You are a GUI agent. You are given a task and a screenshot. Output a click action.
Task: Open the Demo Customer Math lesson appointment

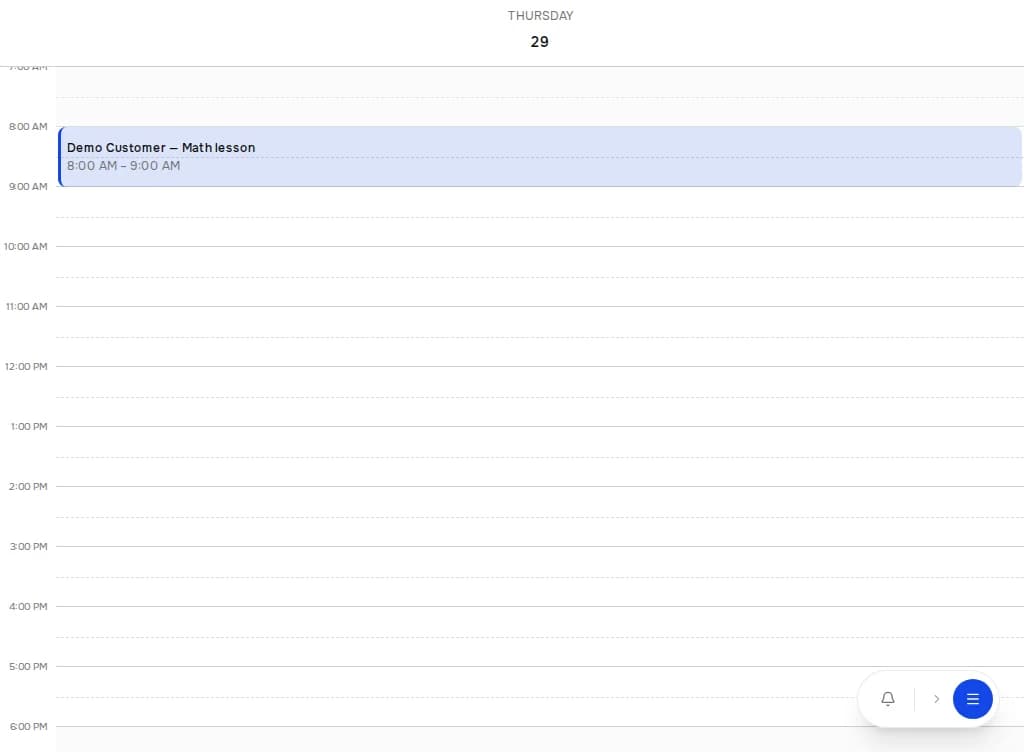point(539,157)
